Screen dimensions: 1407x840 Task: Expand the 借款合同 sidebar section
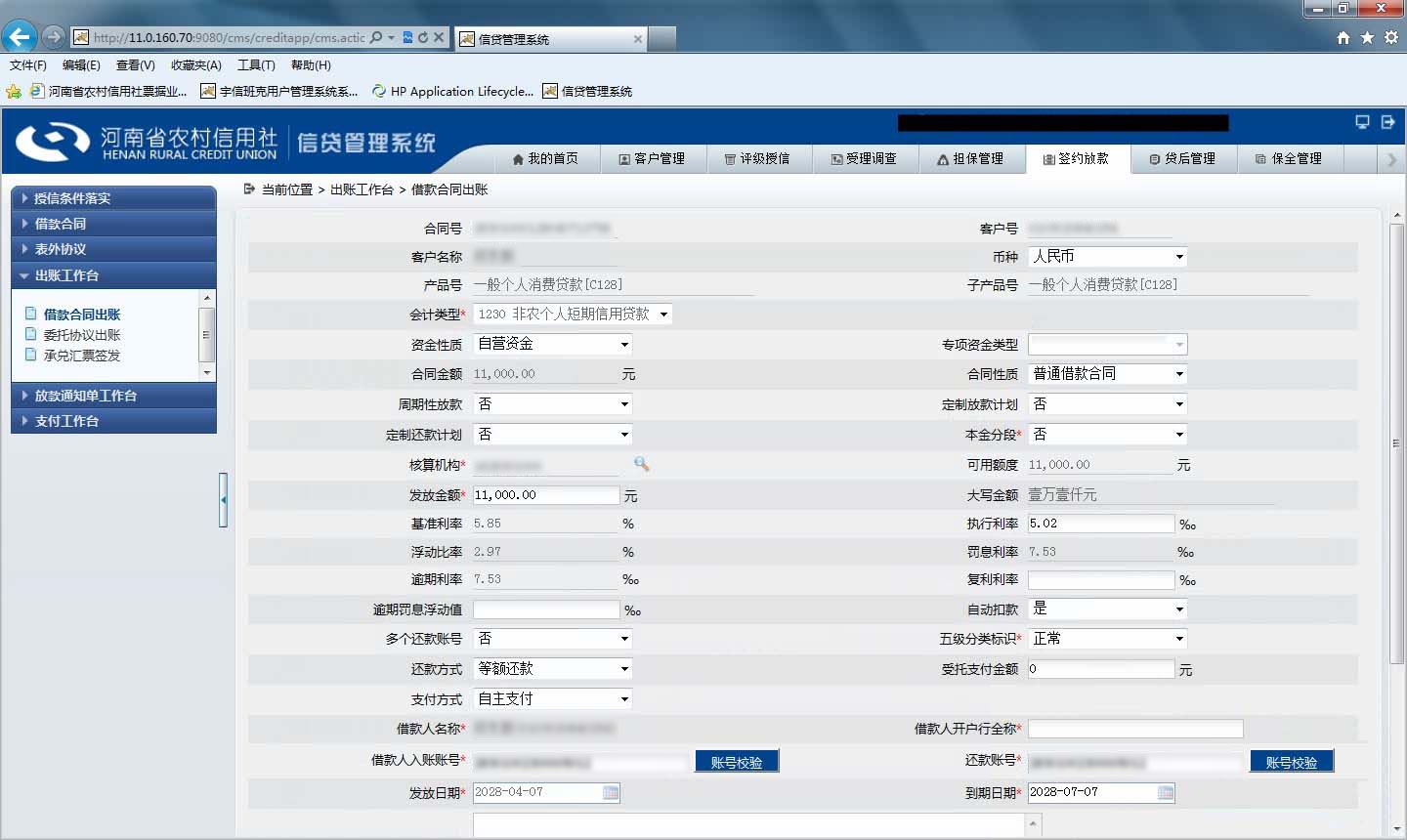[x=113, y=224]
